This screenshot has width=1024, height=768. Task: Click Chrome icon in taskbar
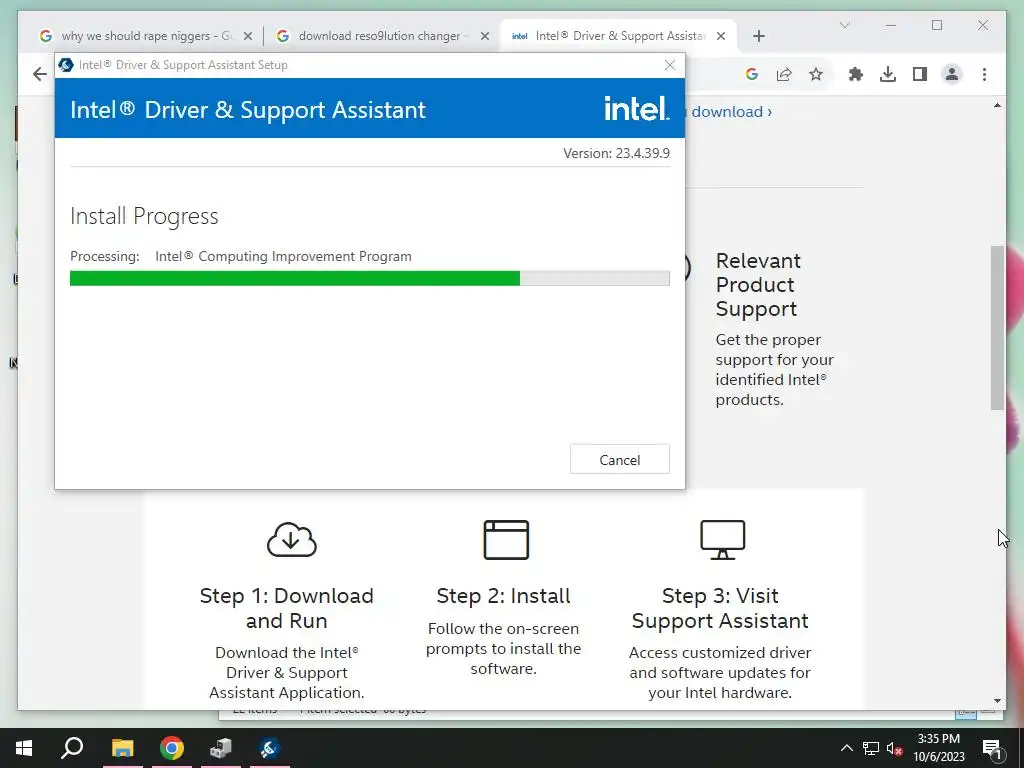172,748
